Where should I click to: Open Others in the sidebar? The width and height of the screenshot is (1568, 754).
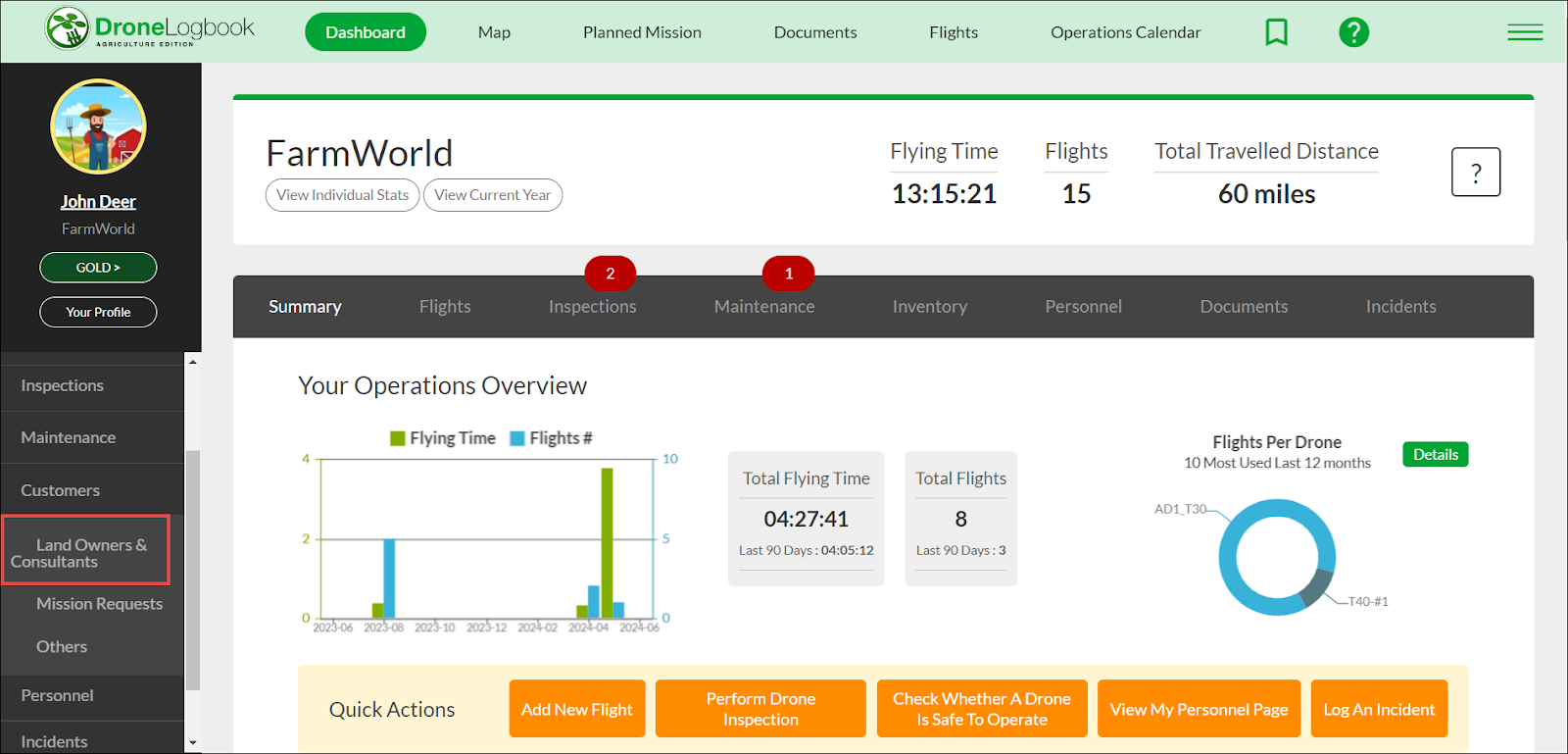point(62,647)
